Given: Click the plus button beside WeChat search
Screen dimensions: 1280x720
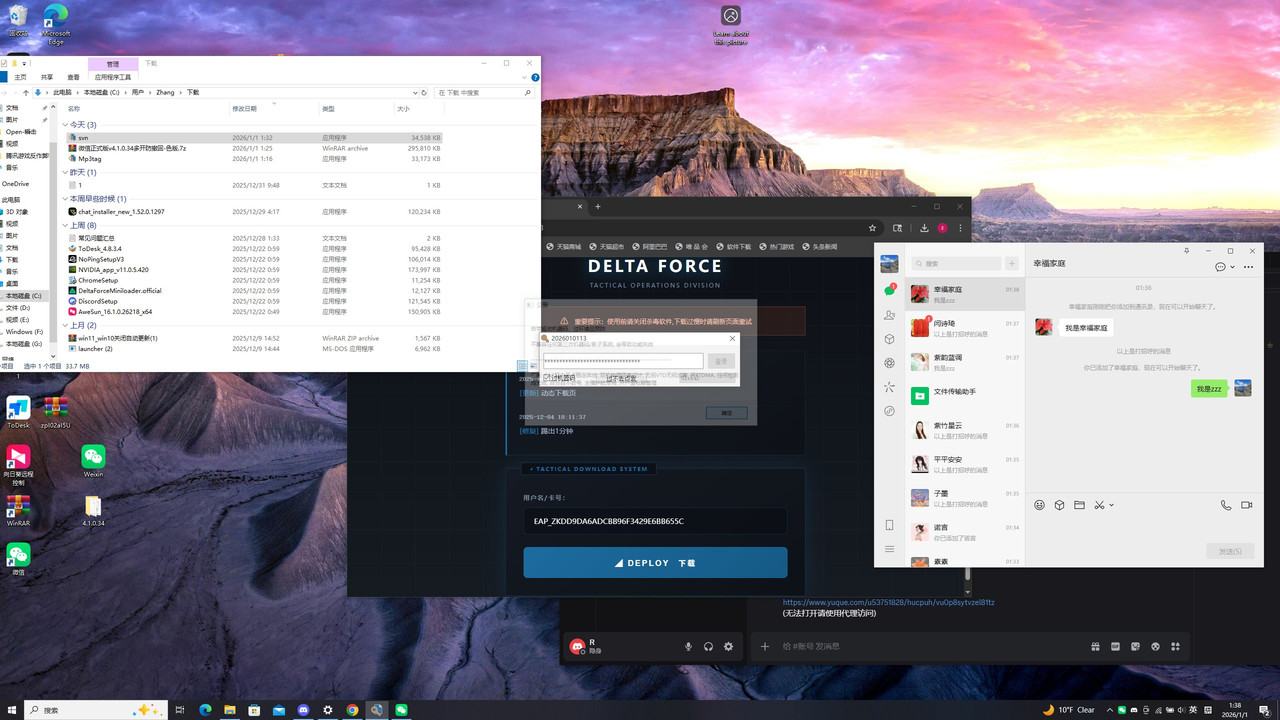Looking at the screenshot, I should tap(1012, 264).
